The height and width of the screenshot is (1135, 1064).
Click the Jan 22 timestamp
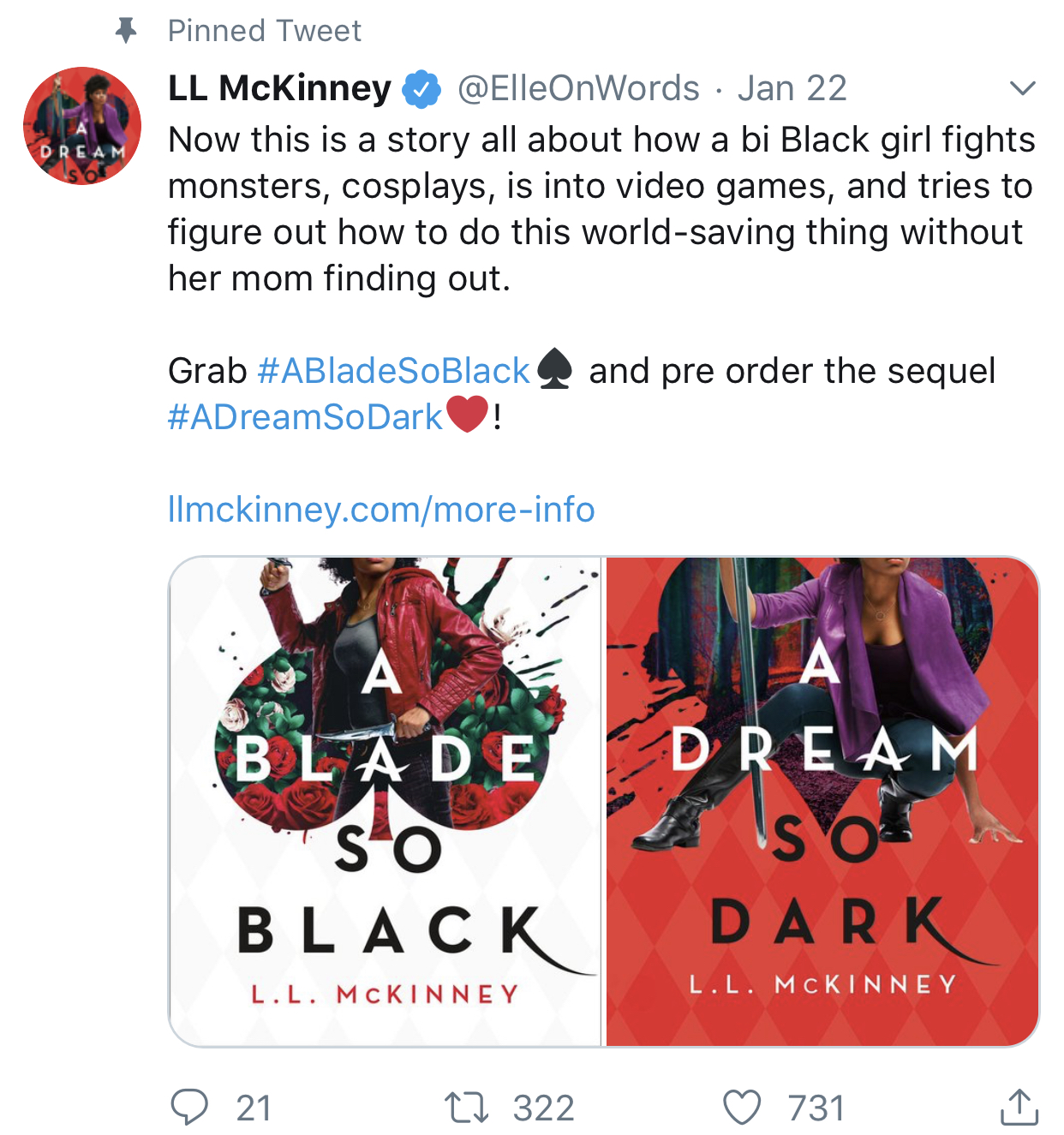pyautogui.click(x=792, y=88)
